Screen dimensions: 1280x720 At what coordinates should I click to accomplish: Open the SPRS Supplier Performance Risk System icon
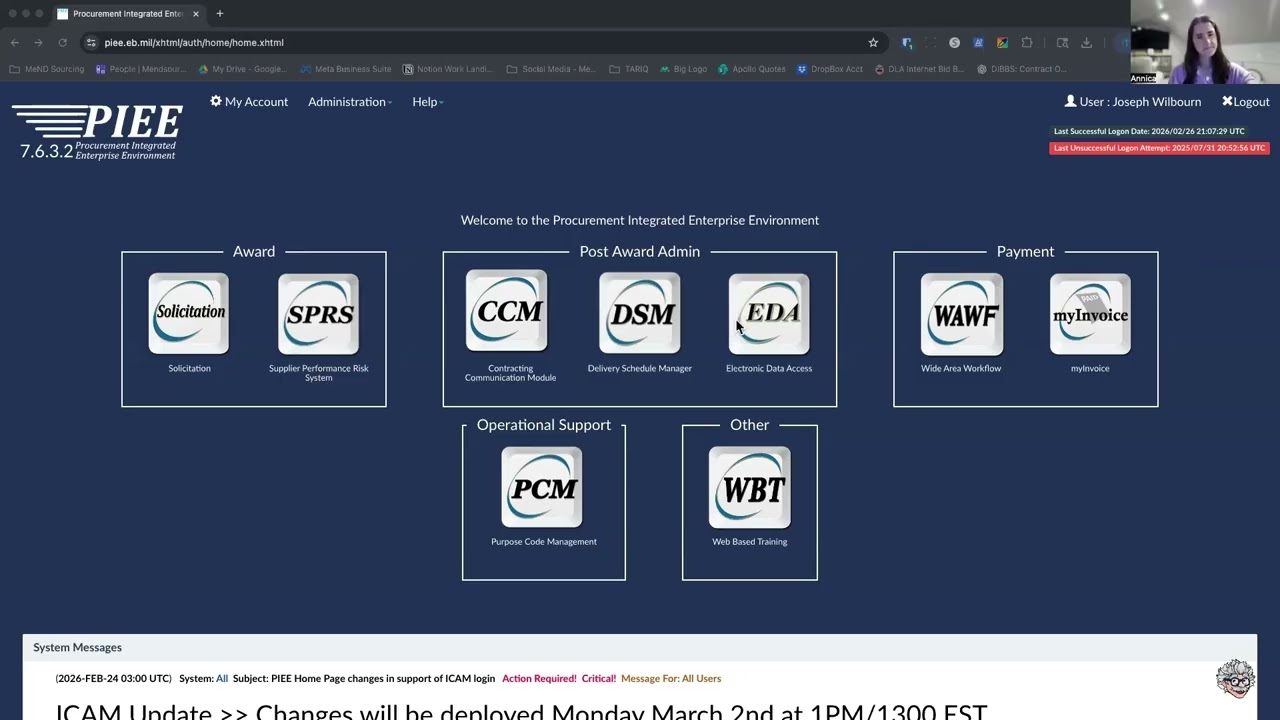pos(318,314)
